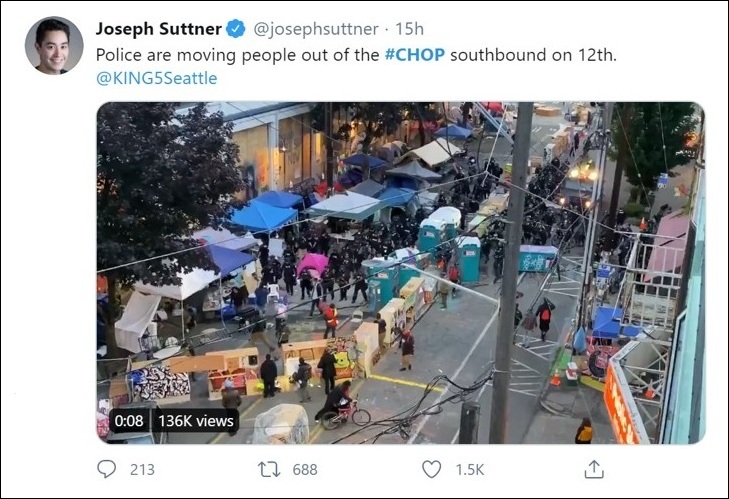Click the 1.5K likes count
This screenshot has height=499, width=729.
[470, 470]
